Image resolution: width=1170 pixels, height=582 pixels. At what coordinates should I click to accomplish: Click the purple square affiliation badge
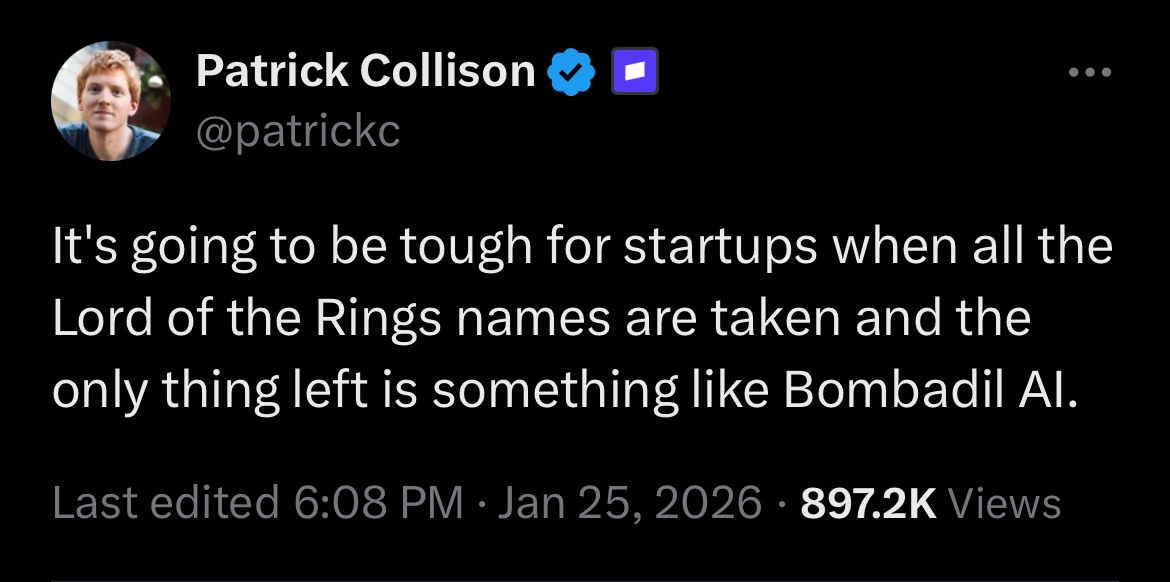(x=634, y=71)
